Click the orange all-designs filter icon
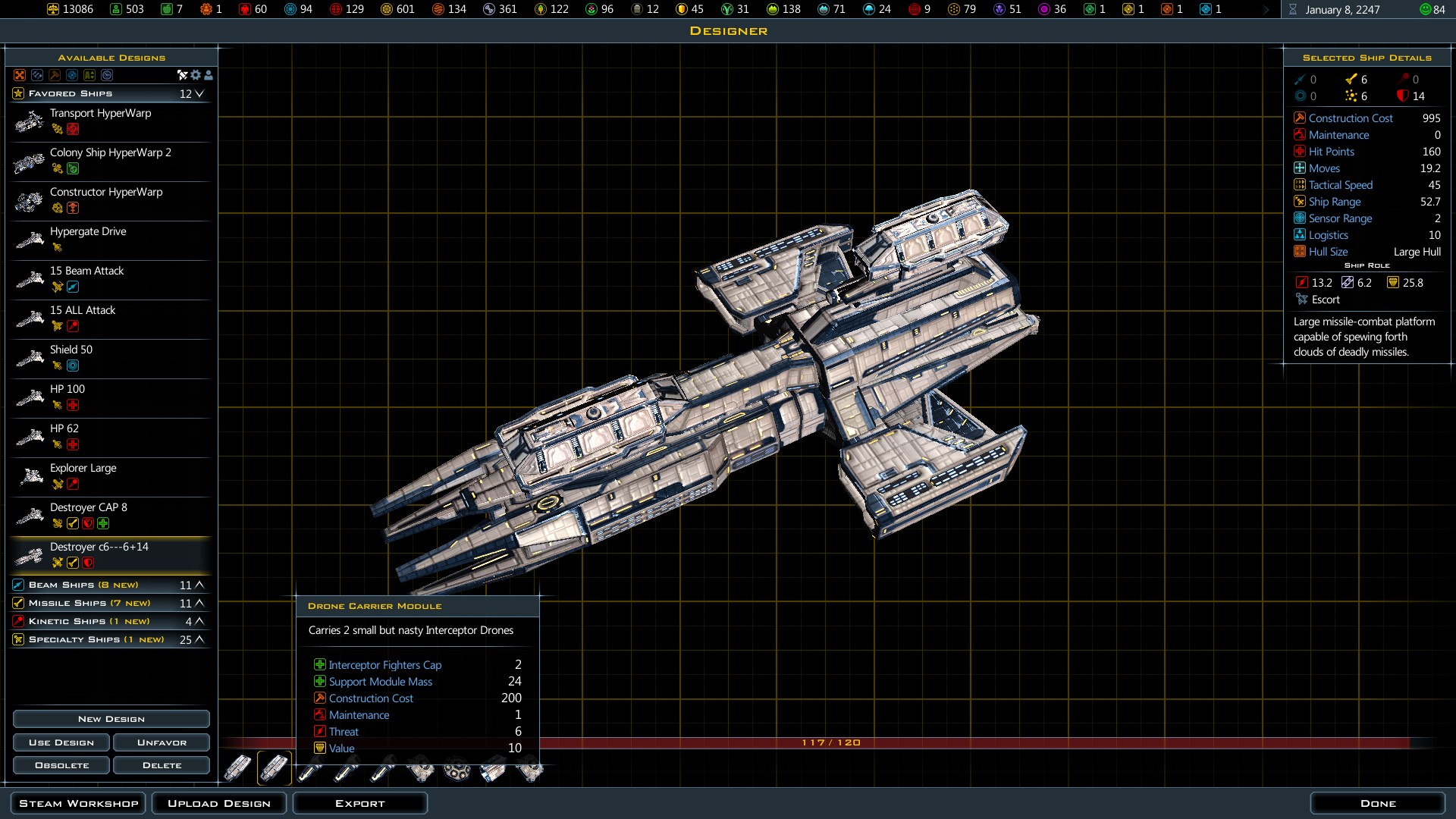 (20, 75)
